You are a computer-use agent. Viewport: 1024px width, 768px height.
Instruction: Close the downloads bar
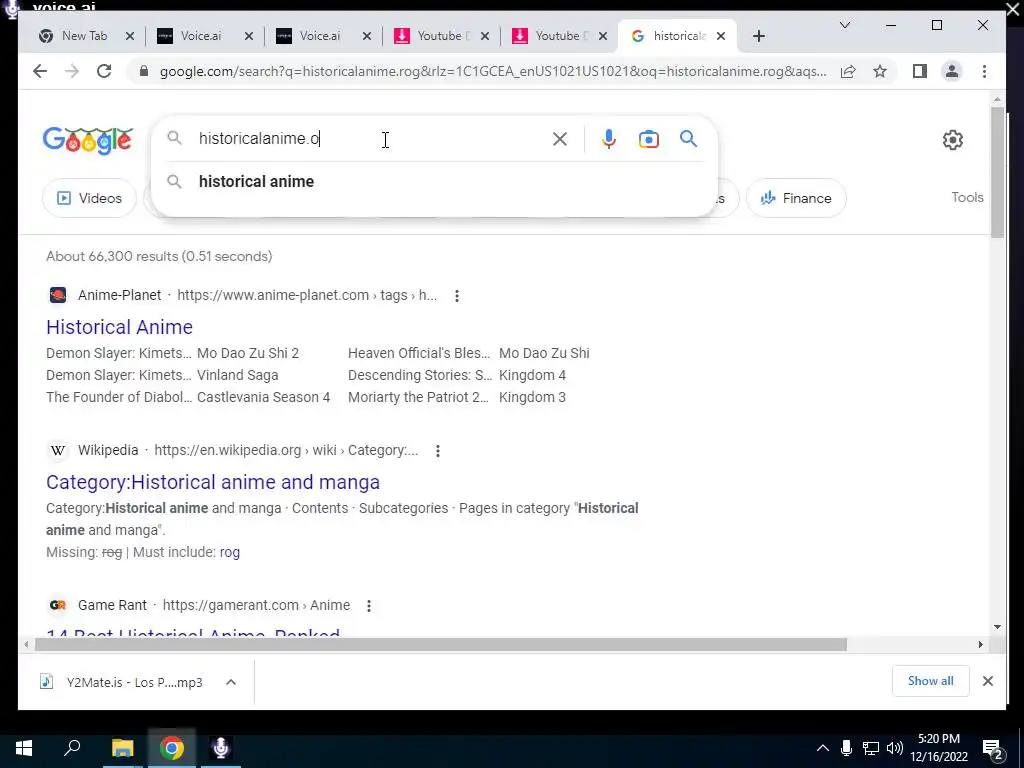coord(987,681)
